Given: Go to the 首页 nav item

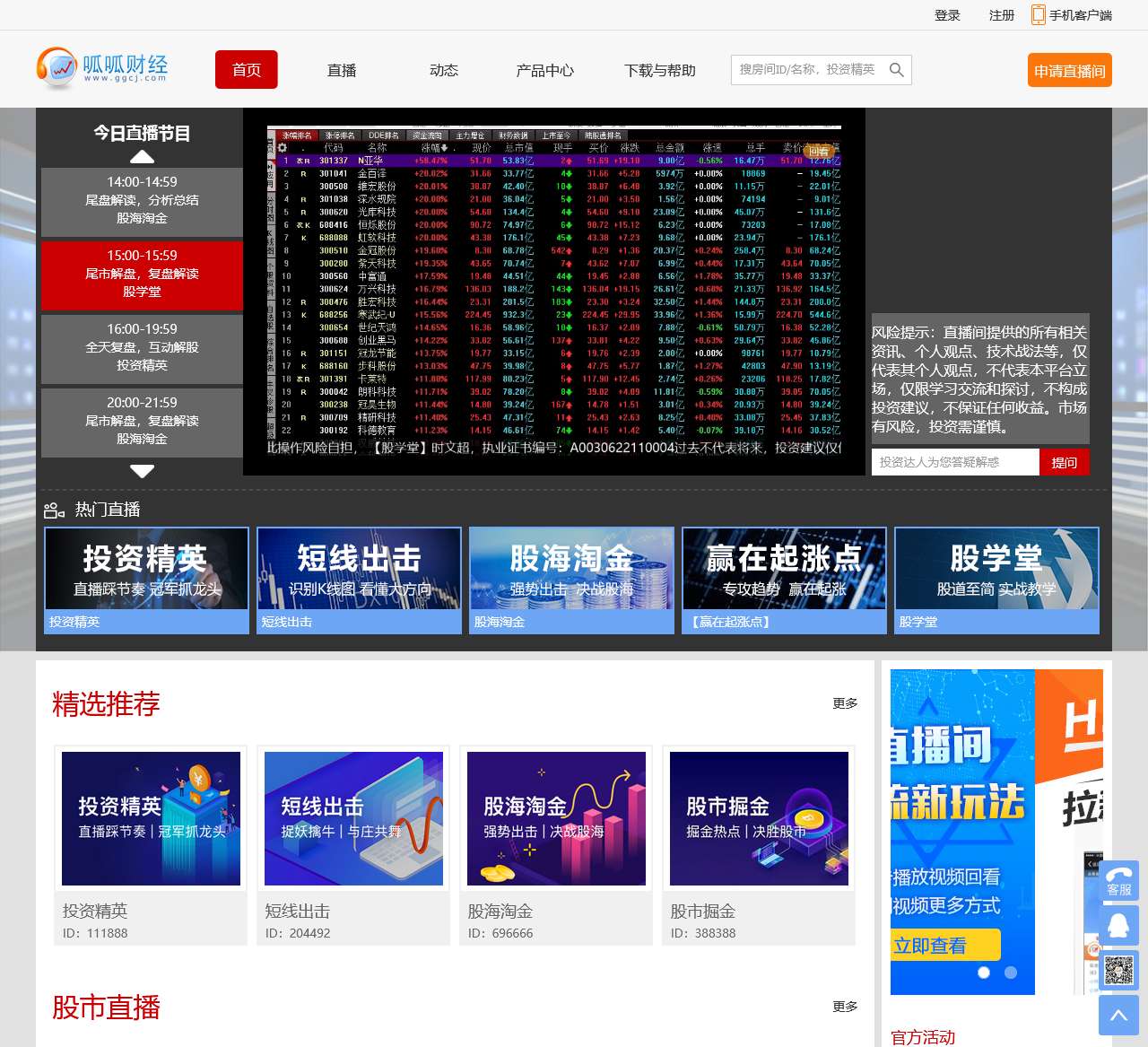Looking at the screenshot, I should tap(247, 70).
